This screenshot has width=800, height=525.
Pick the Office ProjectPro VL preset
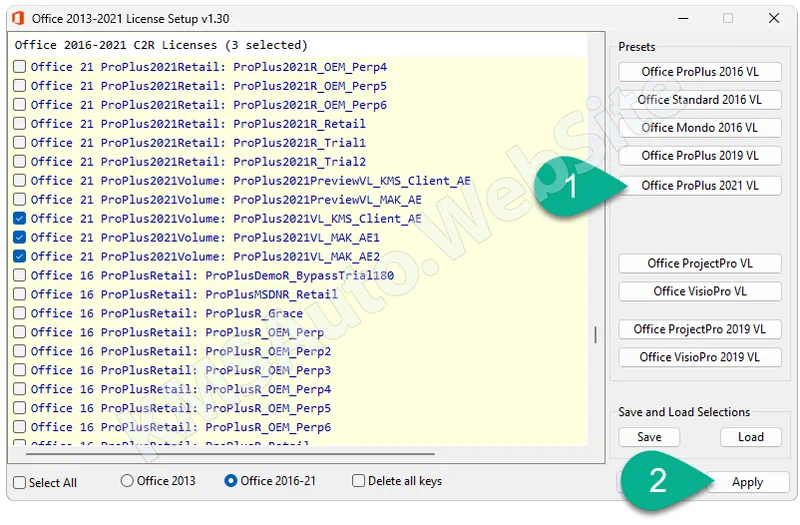point(699,263)
